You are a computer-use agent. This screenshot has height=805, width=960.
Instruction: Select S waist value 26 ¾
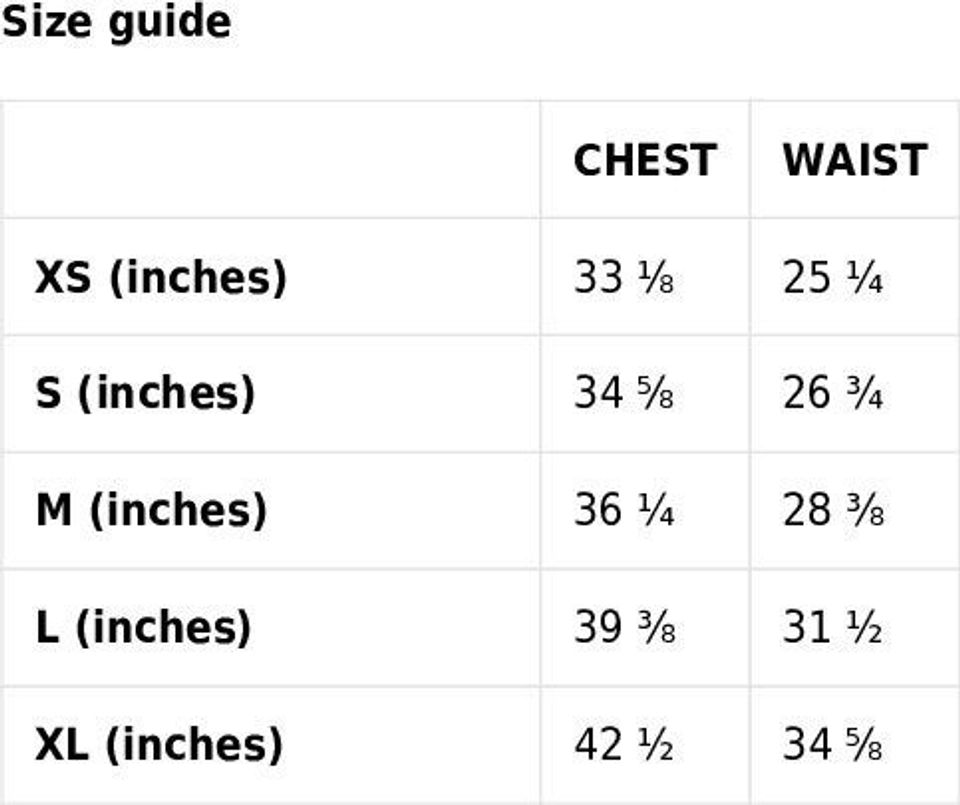pyautogui.click(x=833, y=393)
